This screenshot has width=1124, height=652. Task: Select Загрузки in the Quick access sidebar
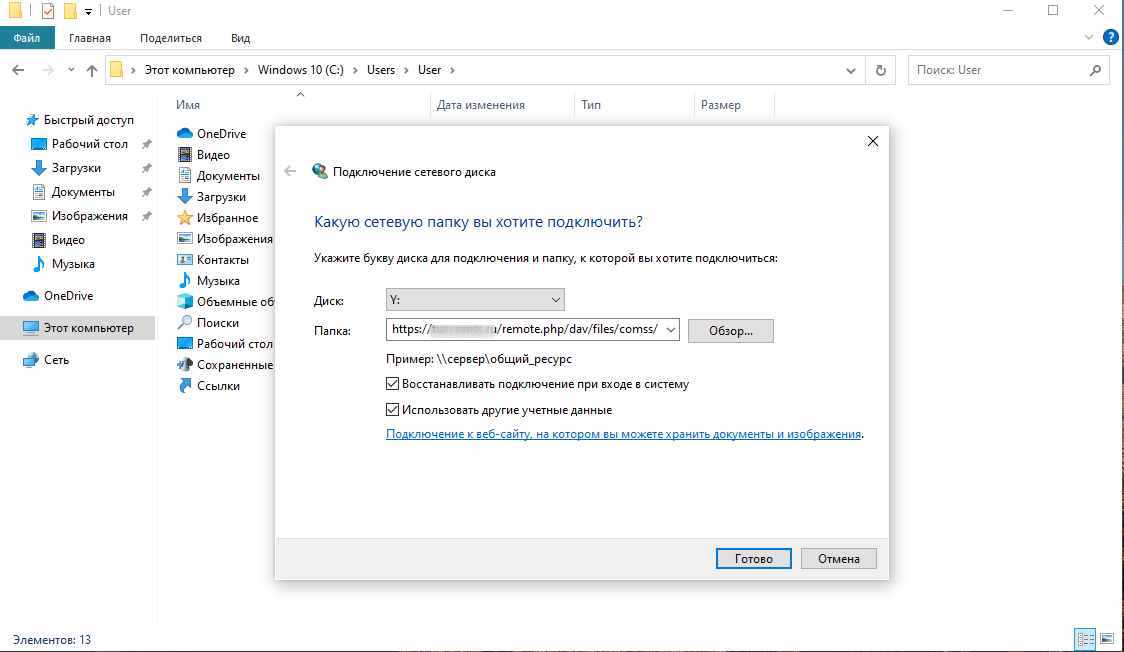pyautogui.click(x=66, y=168)
